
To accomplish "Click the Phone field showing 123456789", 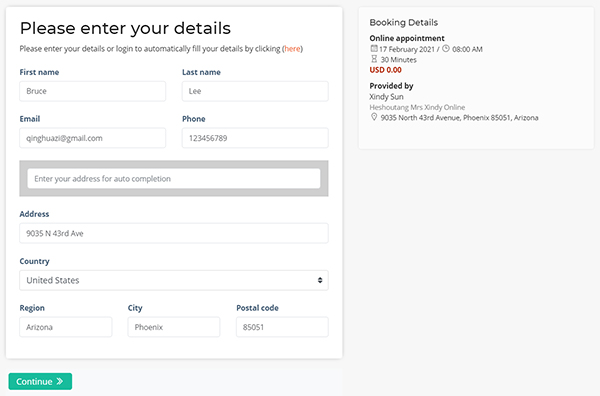I will point(255,138).
